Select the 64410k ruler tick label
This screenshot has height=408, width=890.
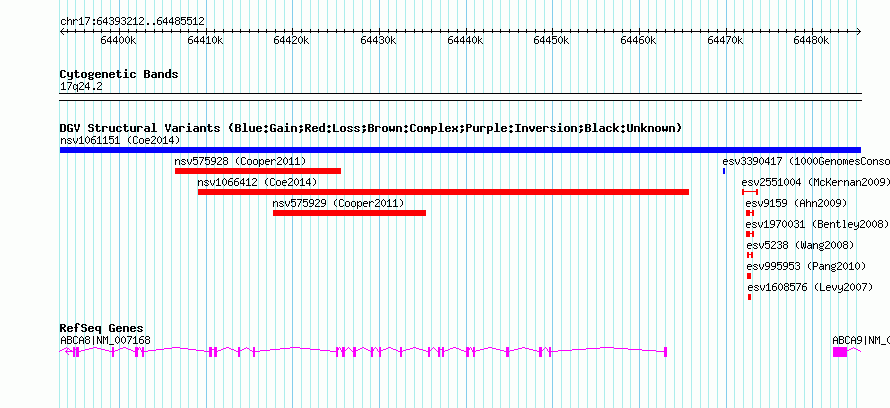click(x=205, y=40)
